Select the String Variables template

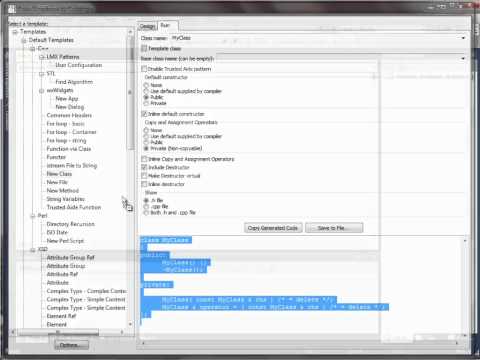pos(65,199)
